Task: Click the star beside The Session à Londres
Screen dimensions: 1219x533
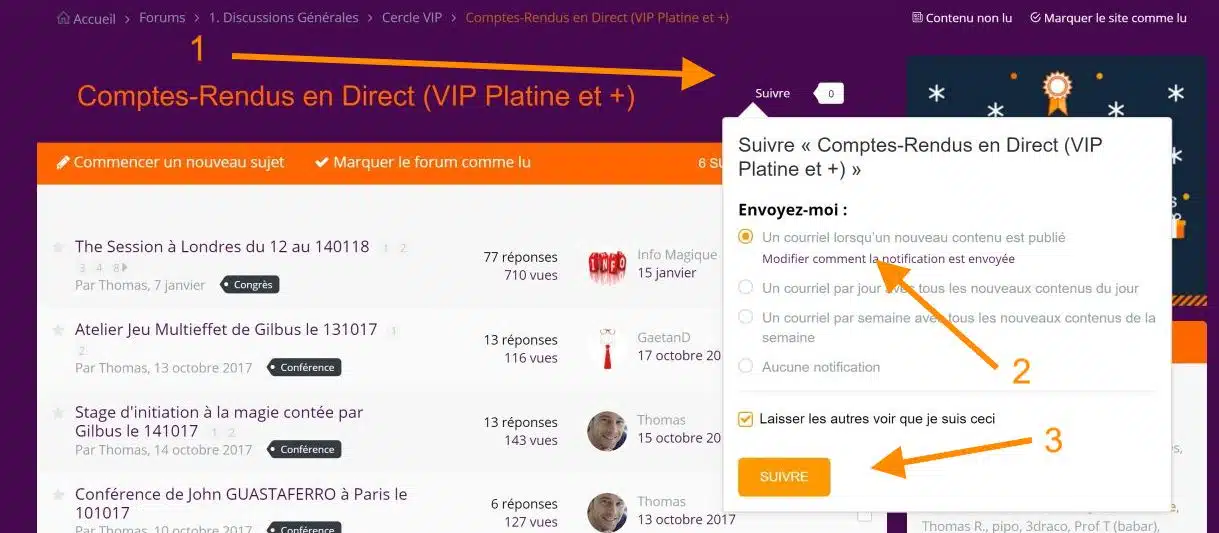Action: tap(58, 246)
